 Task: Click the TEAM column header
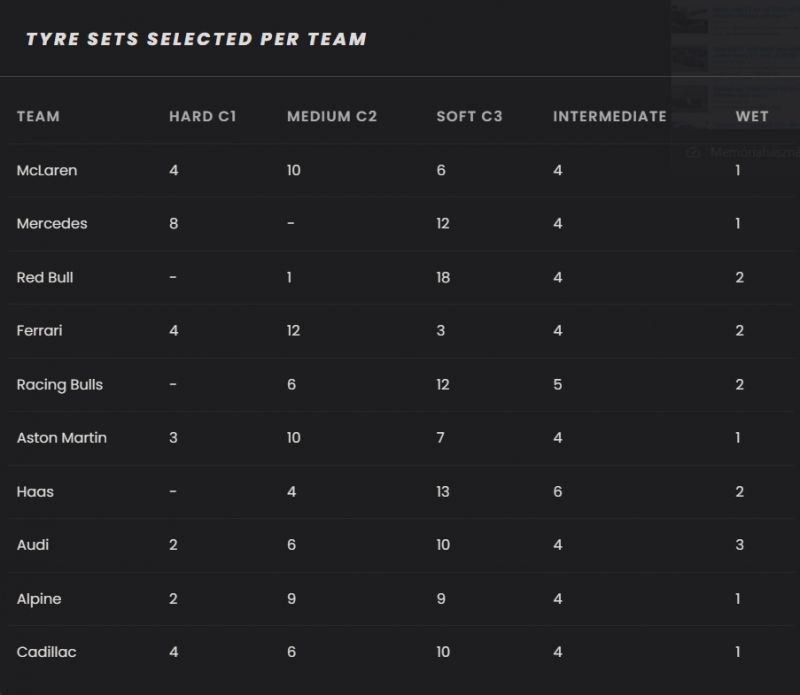[38, 116]
